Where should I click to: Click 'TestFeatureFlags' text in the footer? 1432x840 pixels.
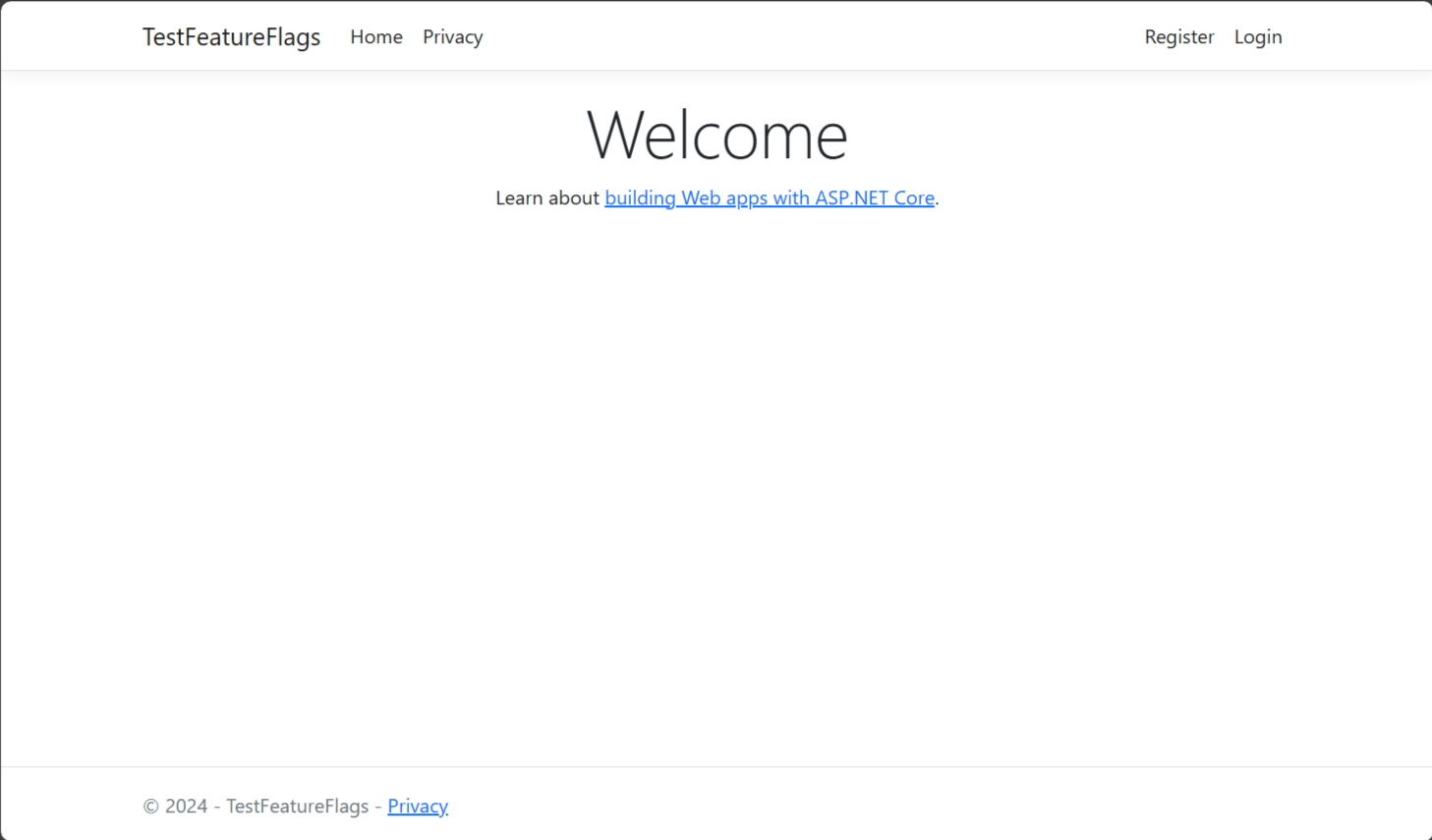[297, 806]
